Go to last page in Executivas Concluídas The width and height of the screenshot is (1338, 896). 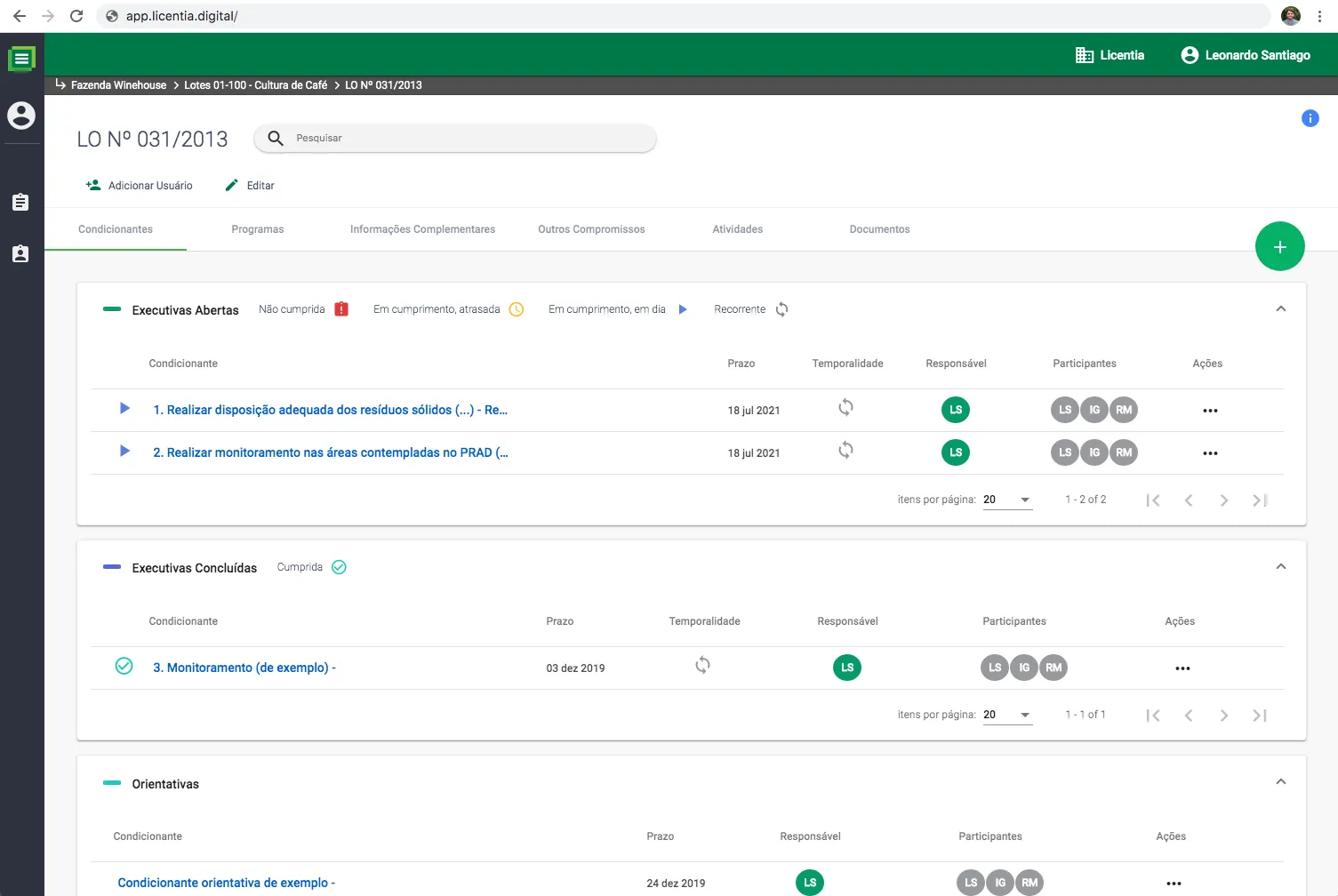[x=1260, y=716]
